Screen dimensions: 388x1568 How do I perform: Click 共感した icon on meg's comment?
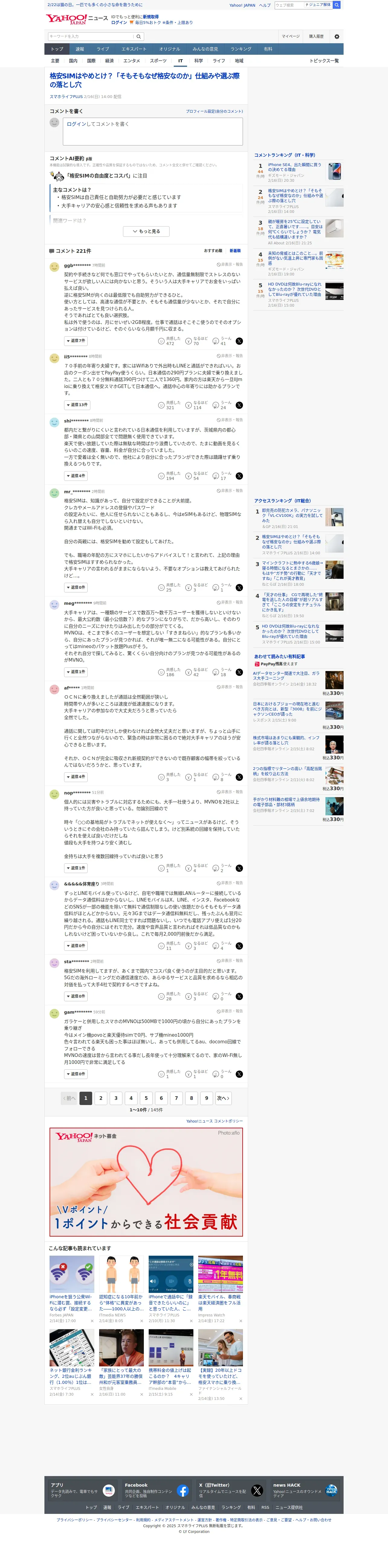click(161, 671)
